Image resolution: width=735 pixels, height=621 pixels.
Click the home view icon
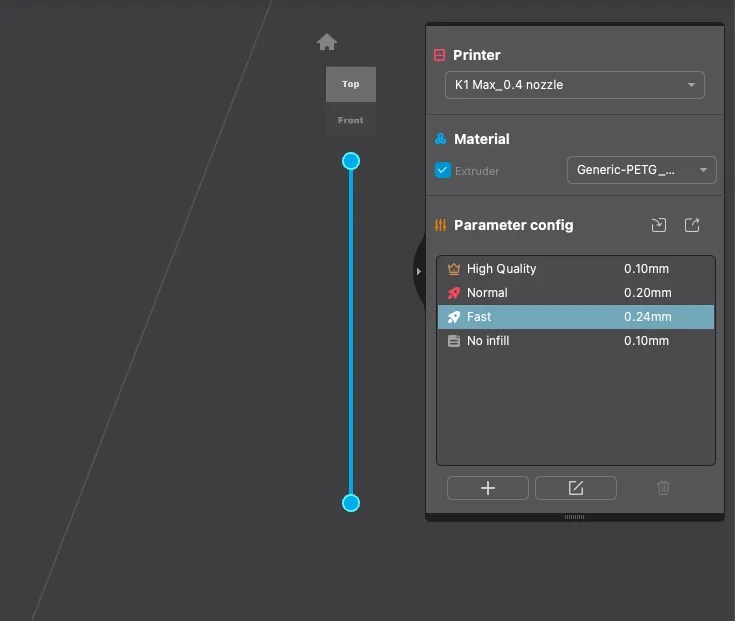pos(327,42)
